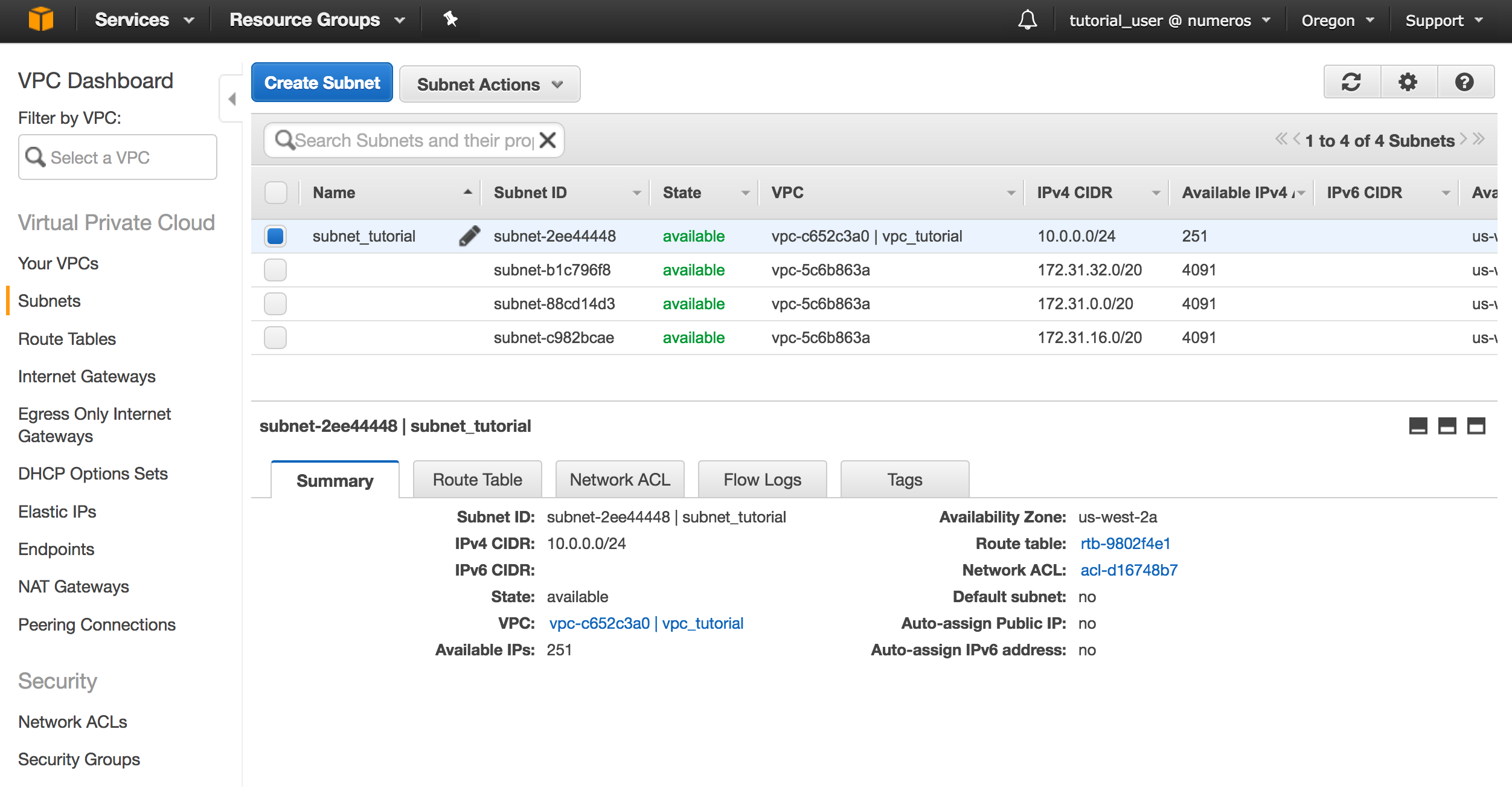The width and height of the screenshot is (1512, 787).
Task: Toggle the select-all subnets checkbox
Action: coord(275,193)
